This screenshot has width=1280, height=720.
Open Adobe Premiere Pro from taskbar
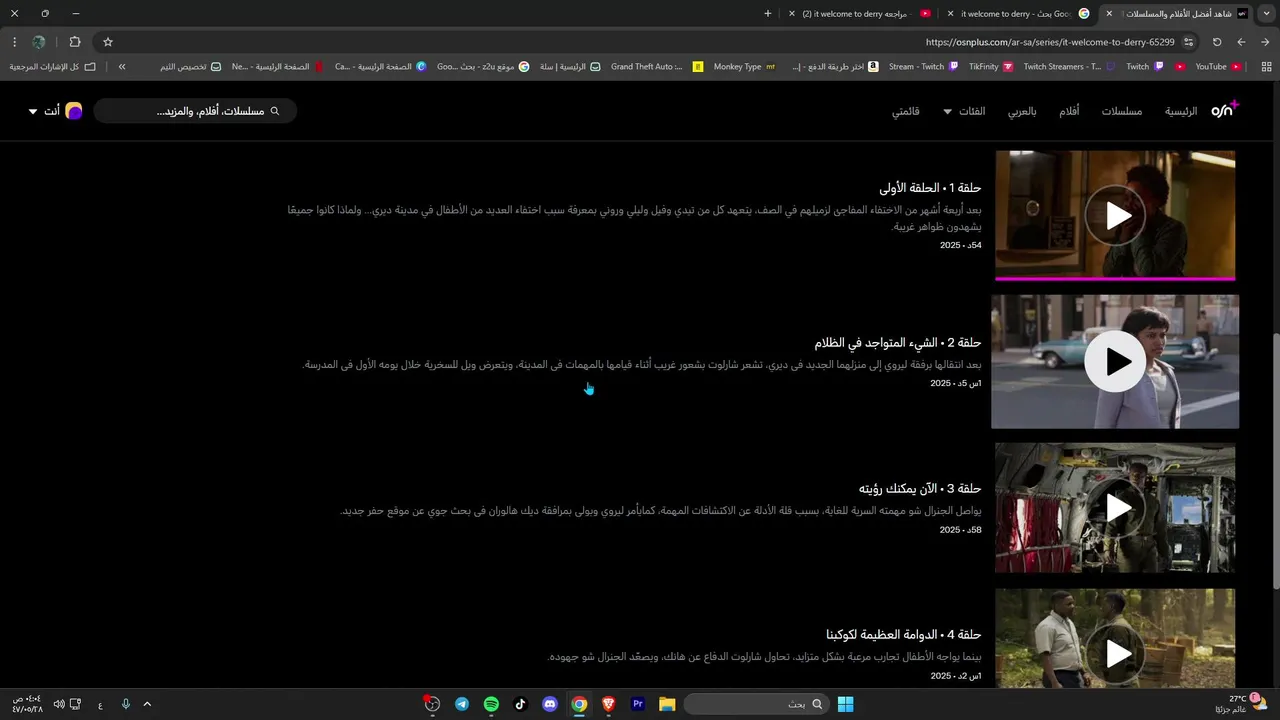[x=638, y=704]
